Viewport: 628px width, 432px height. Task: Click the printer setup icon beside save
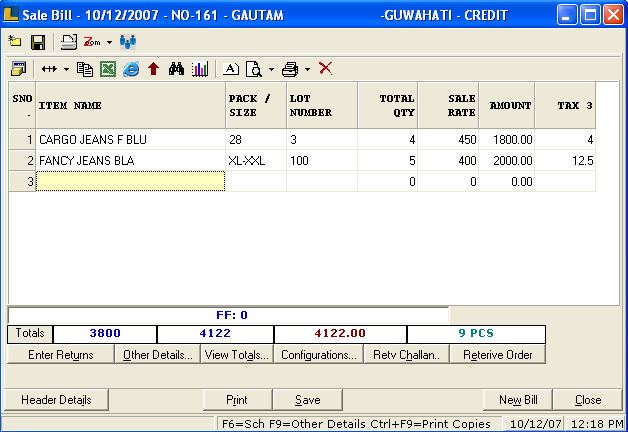click(x=68, y=42)
